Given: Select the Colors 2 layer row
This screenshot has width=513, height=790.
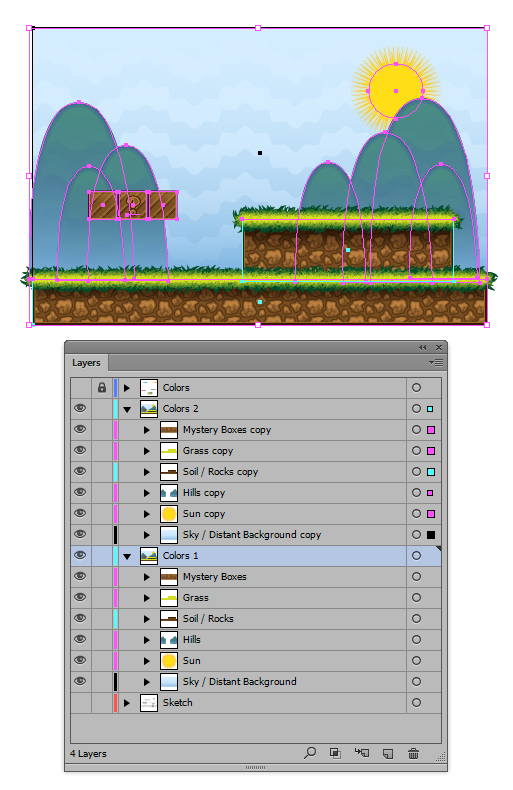Looking at the screenshot, I should 256,409.
